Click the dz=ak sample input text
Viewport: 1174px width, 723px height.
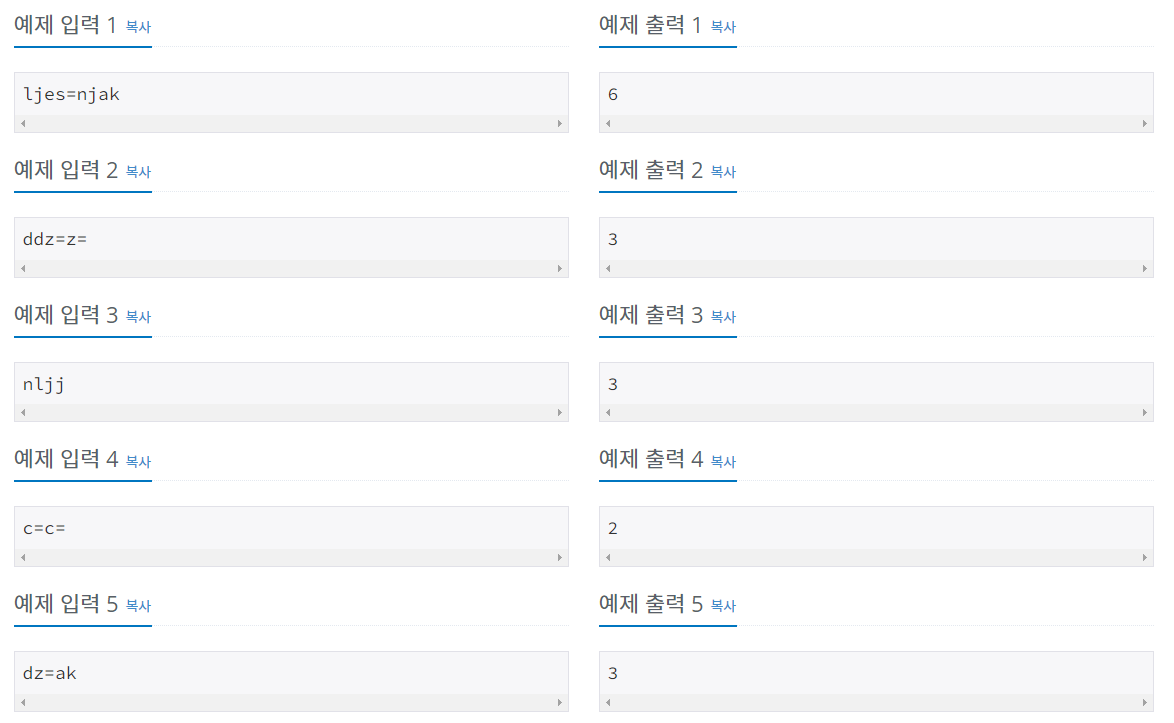point(50,673)
